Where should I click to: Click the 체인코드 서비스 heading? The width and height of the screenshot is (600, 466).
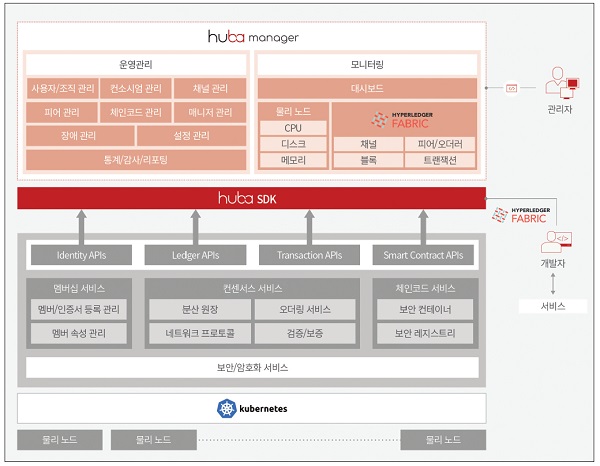(426, 288)
